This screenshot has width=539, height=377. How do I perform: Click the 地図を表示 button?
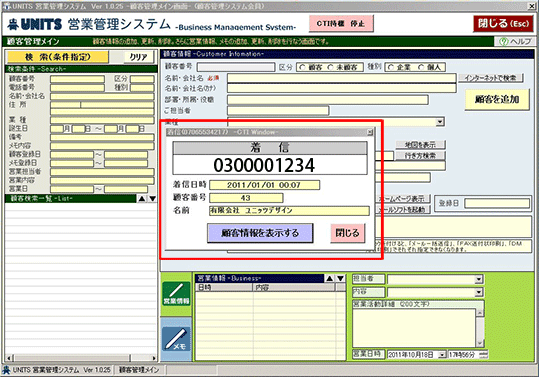point(420,145)
